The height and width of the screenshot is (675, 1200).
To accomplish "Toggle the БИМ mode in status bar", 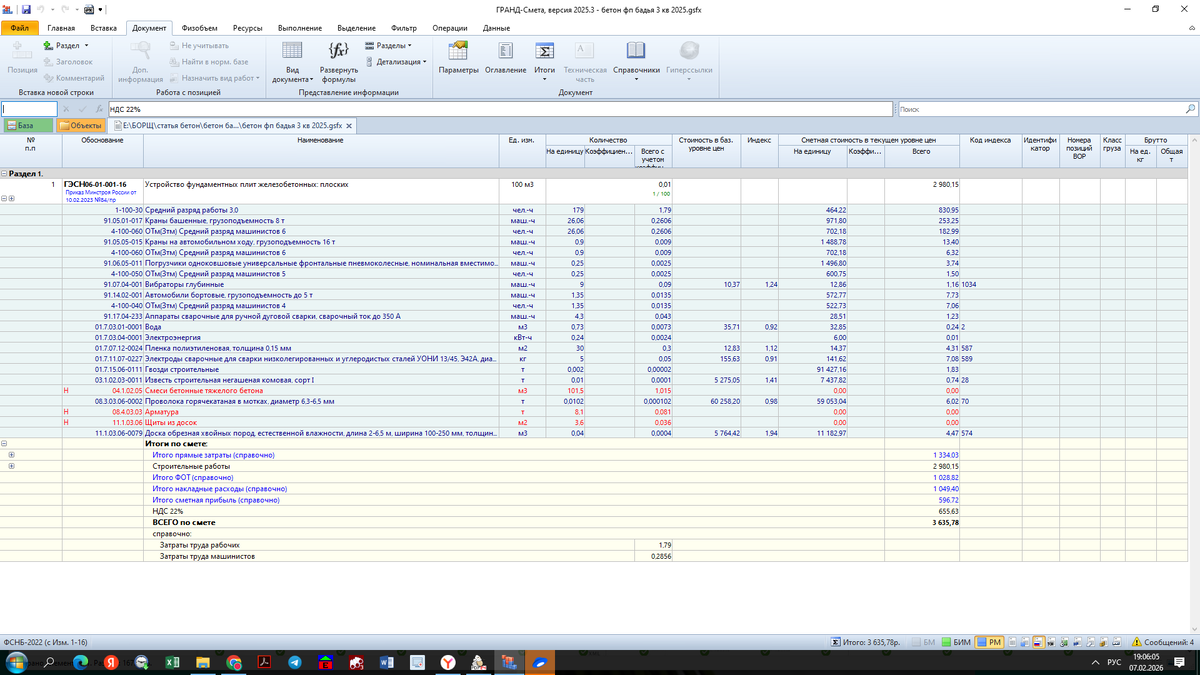I will pyautogui.click(x=957, y=641).
